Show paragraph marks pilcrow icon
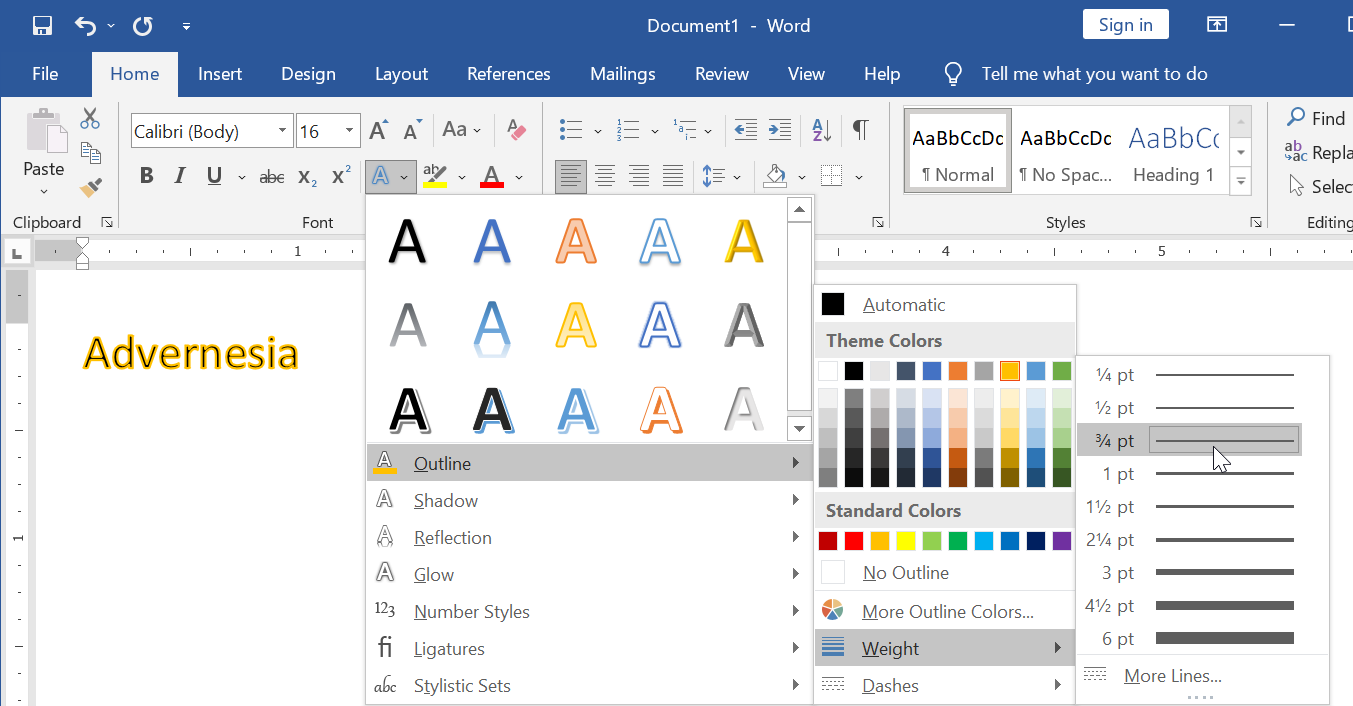The image size is (1353, 706). coord(860,130)
